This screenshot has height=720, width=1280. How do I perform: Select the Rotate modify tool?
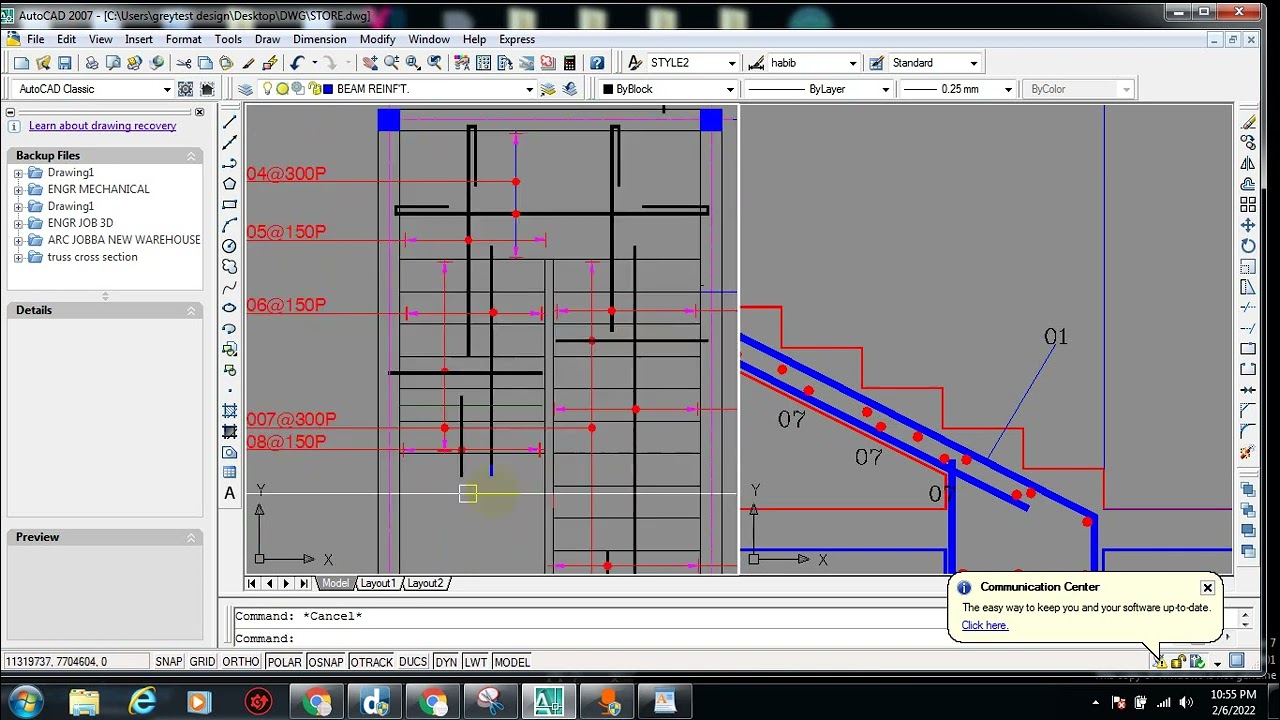pos(1248,246)
